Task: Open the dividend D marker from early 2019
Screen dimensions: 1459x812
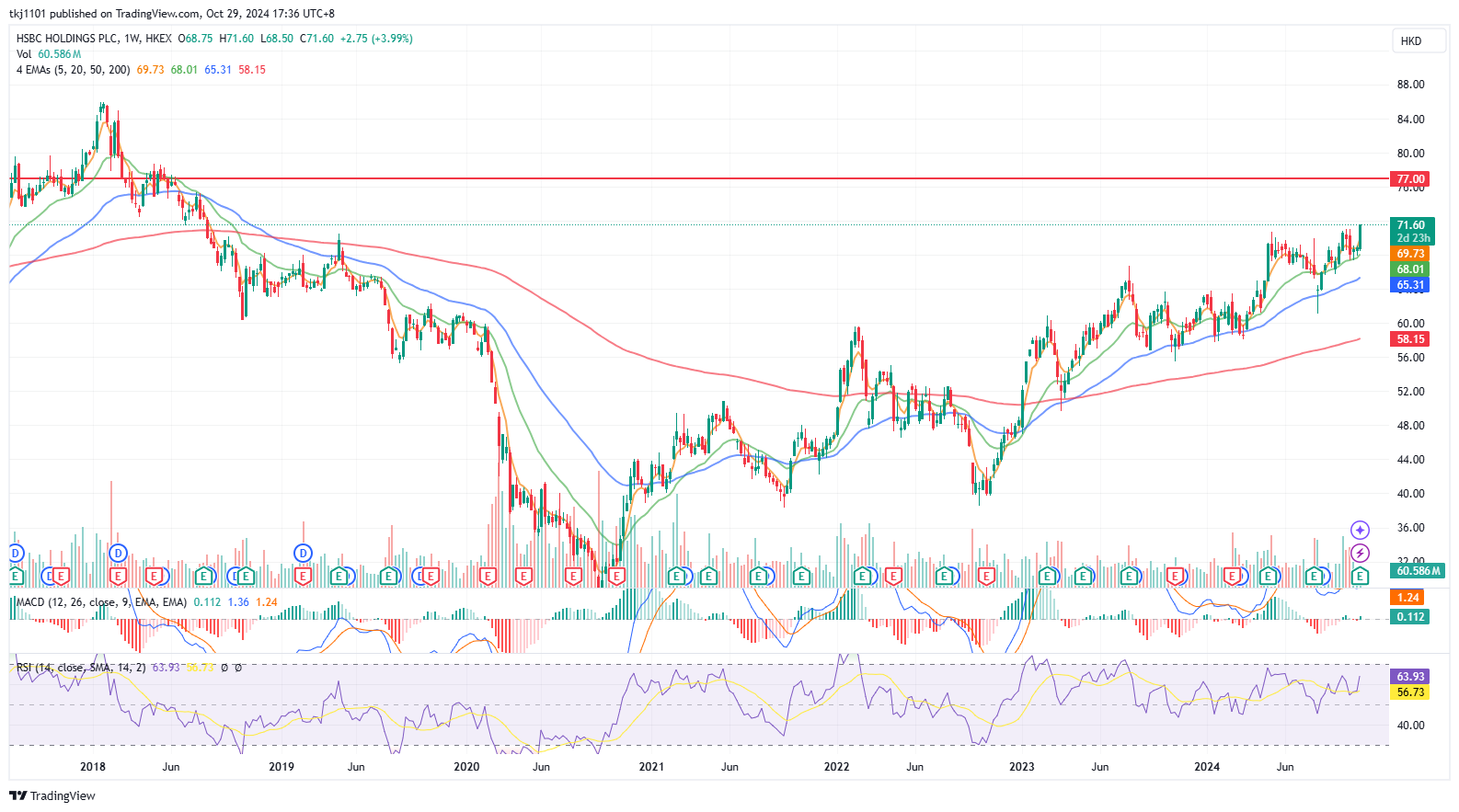Action: click(303, 553)
